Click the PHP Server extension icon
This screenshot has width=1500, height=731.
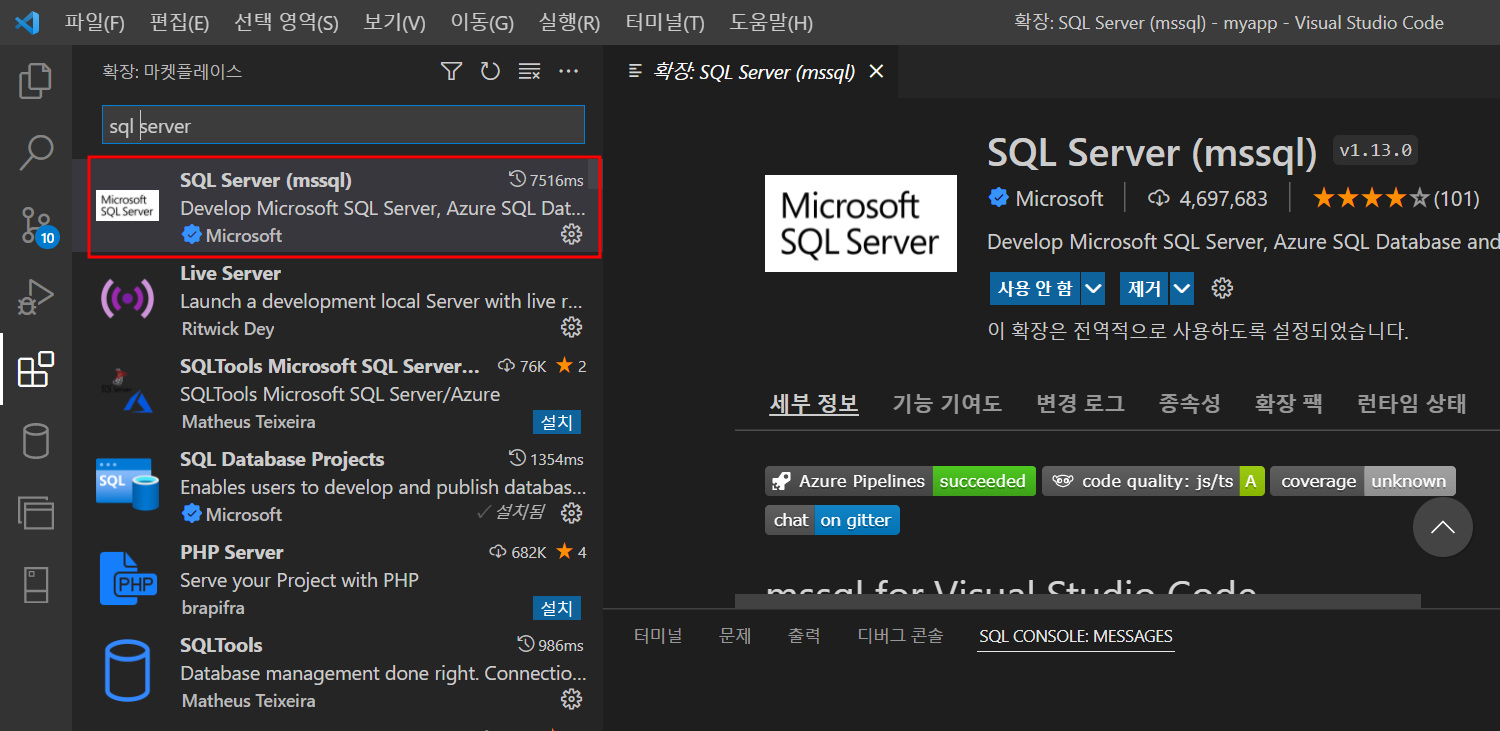(128, 578)
